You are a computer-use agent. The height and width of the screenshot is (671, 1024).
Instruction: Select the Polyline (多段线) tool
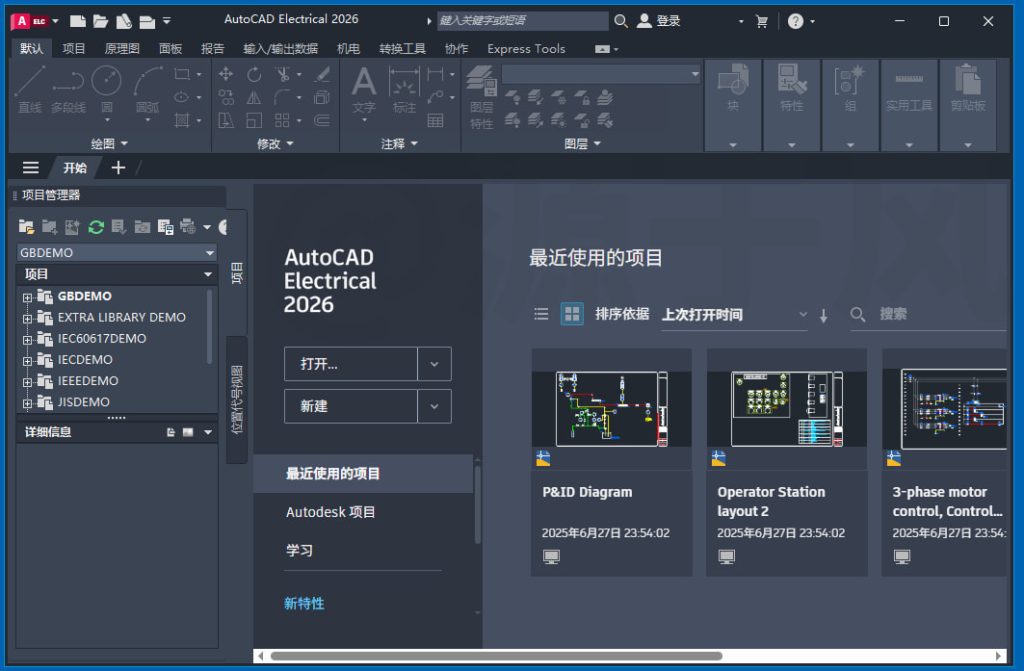pyautogui.click(x=68, y=90)
